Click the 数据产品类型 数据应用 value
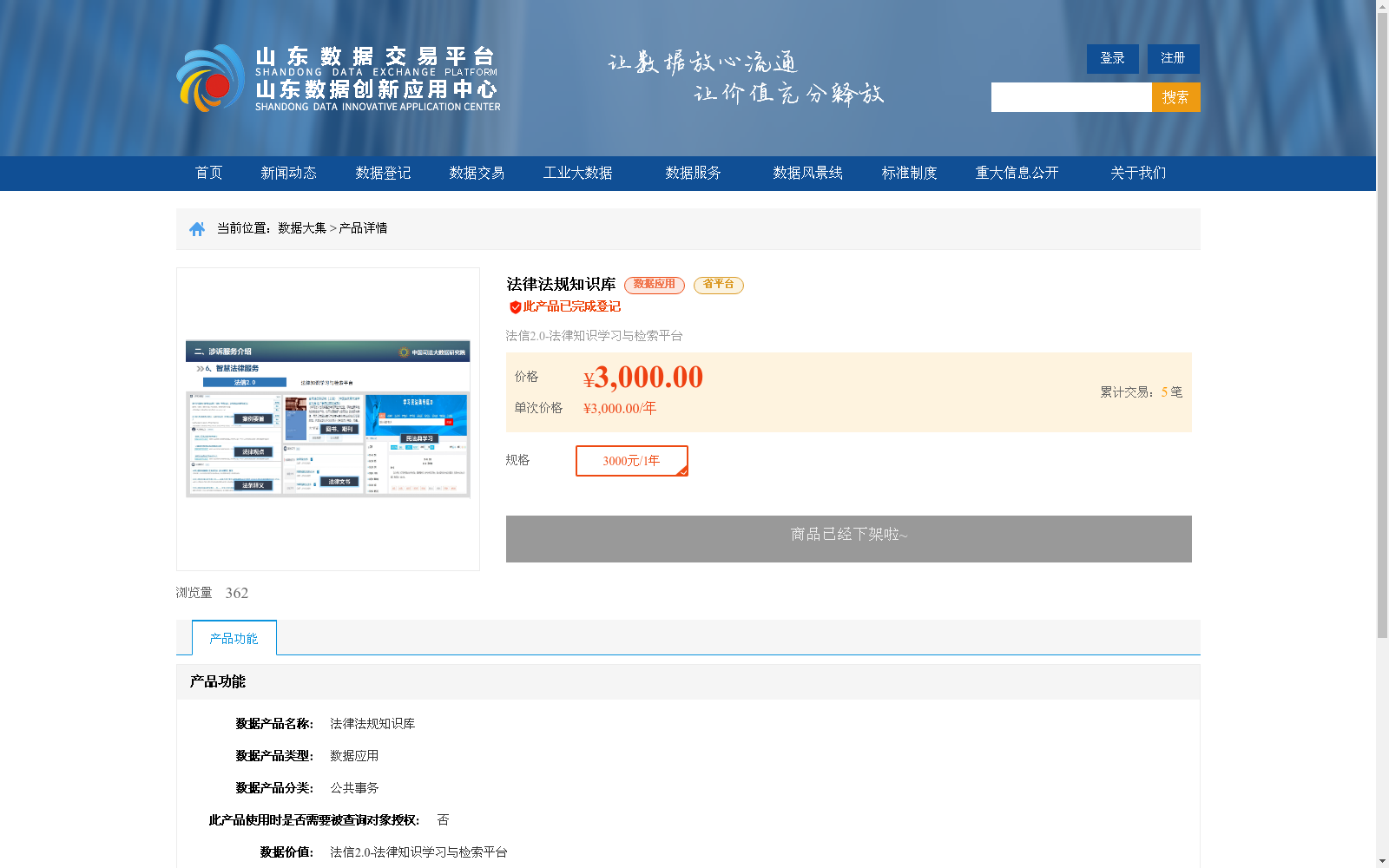This screenshot has width=1389, height=868. 354,756
